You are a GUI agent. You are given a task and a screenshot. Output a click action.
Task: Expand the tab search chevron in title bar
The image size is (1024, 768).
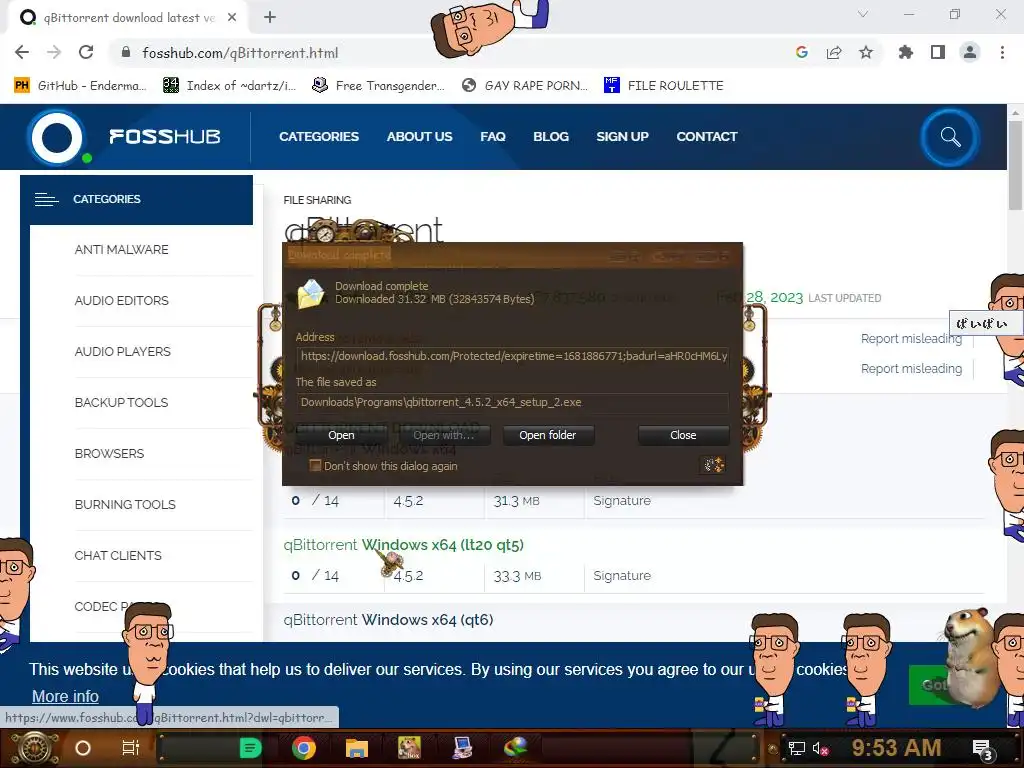click(x=863, y=14)
